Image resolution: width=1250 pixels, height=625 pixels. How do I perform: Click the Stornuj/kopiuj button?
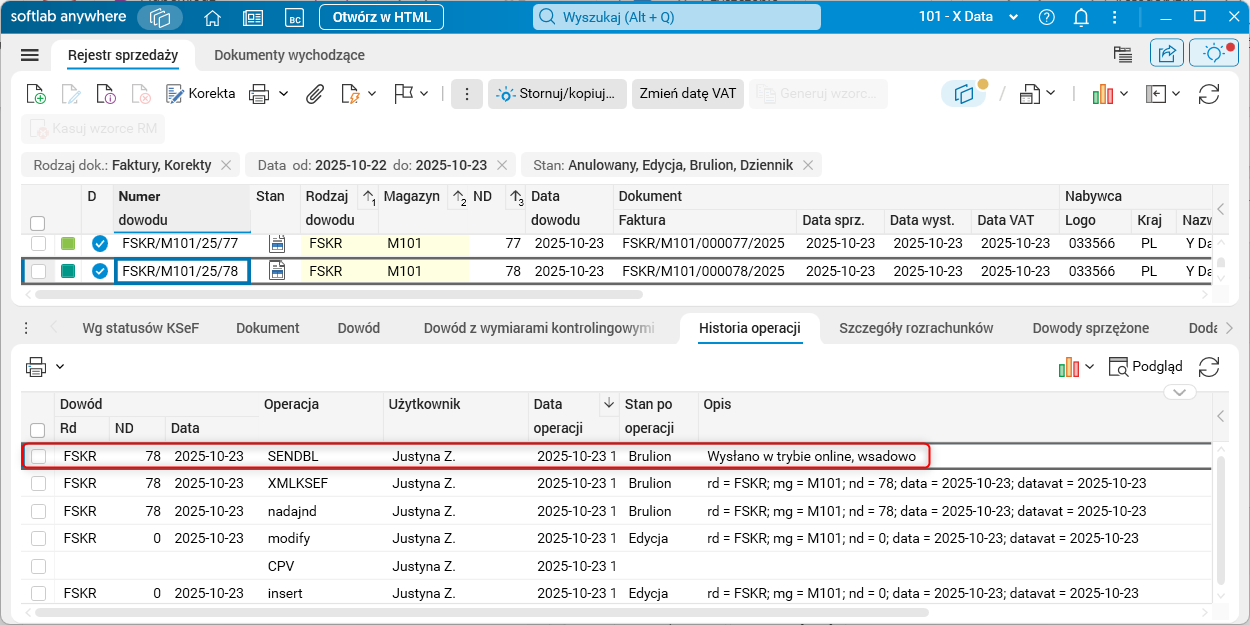[x=557, y=94]
